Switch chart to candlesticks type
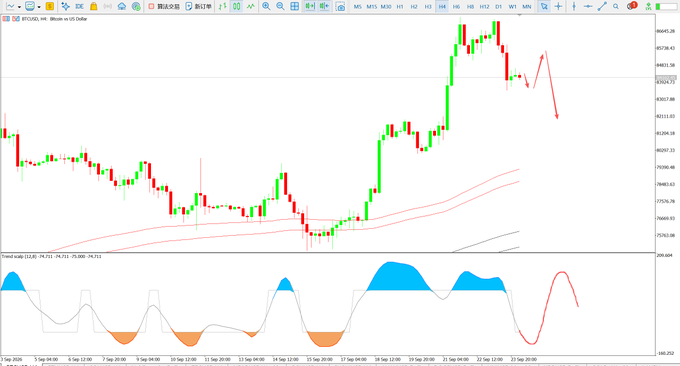 [x=236, y=7]
